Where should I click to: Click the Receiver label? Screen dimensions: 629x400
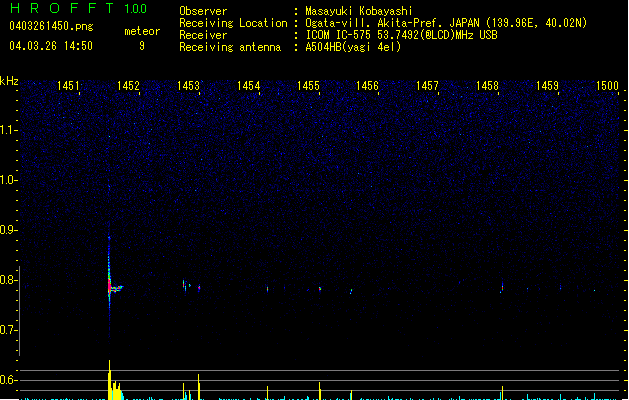[203, 35]
